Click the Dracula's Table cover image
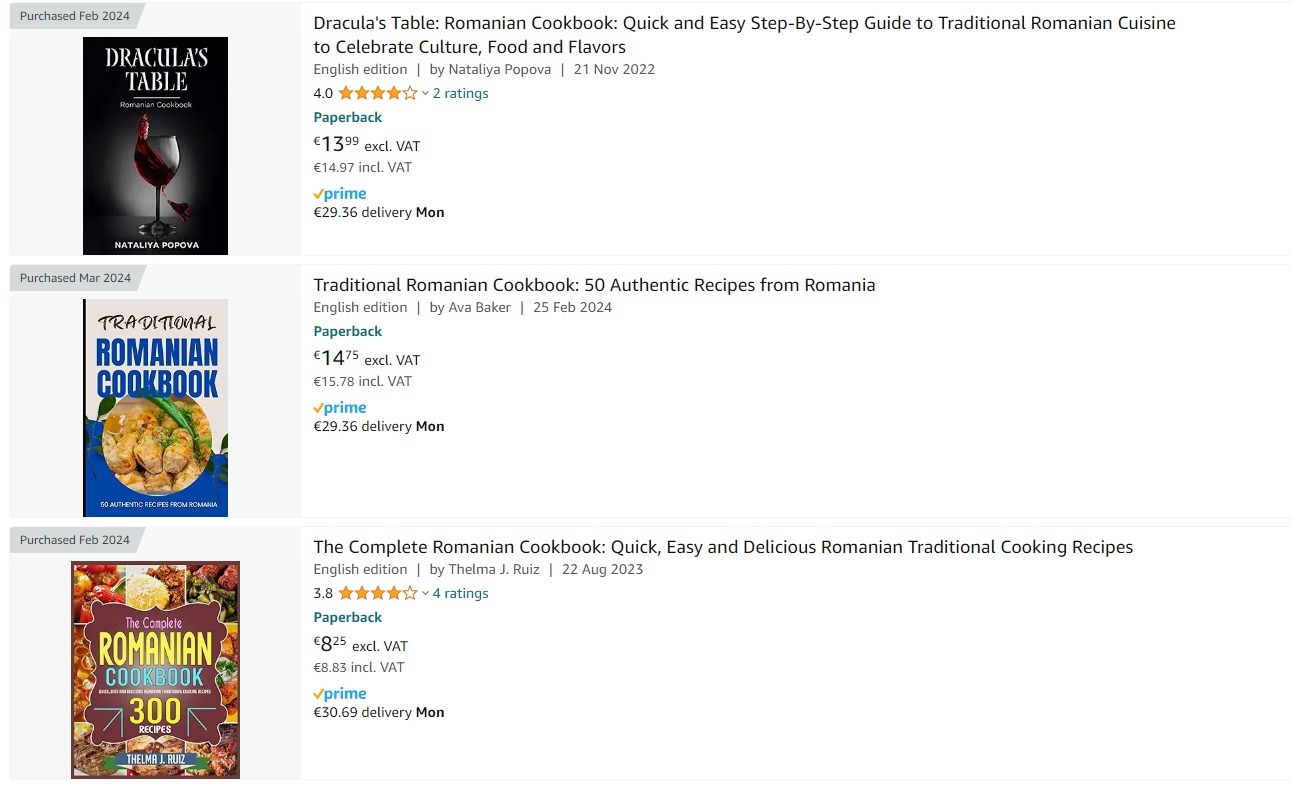 155,145
